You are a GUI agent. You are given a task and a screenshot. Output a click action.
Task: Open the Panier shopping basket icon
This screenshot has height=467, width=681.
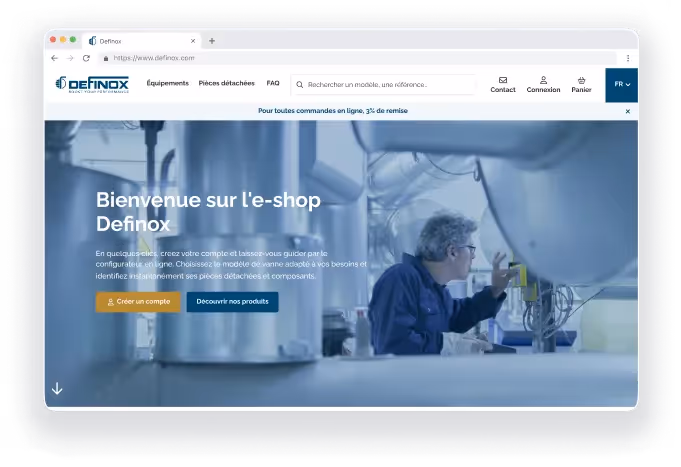coord(582,80)
